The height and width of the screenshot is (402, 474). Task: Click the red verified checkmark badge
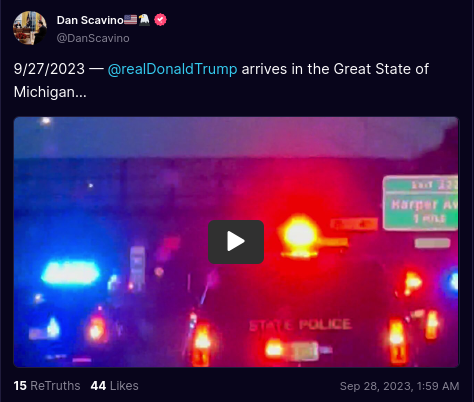click(x=160, y=20)
